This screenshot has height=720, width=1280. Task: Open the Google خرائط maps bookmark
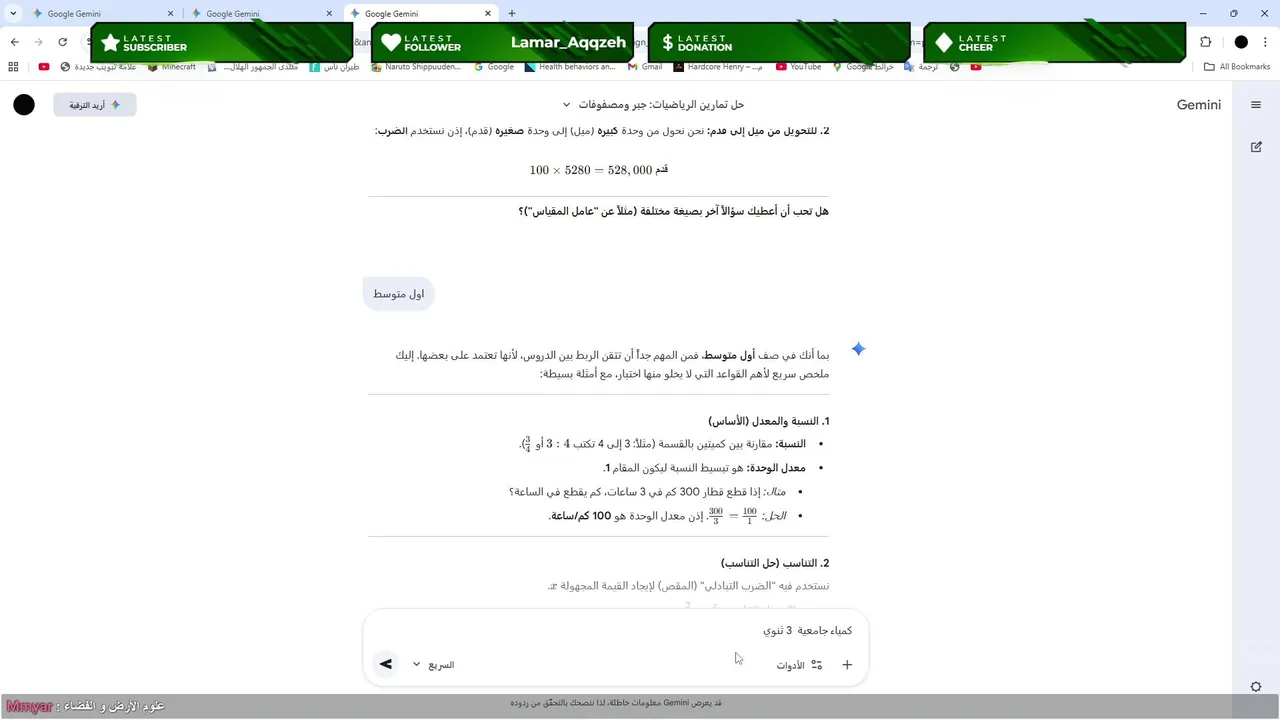pyautogui.click(x=862, y=67)
